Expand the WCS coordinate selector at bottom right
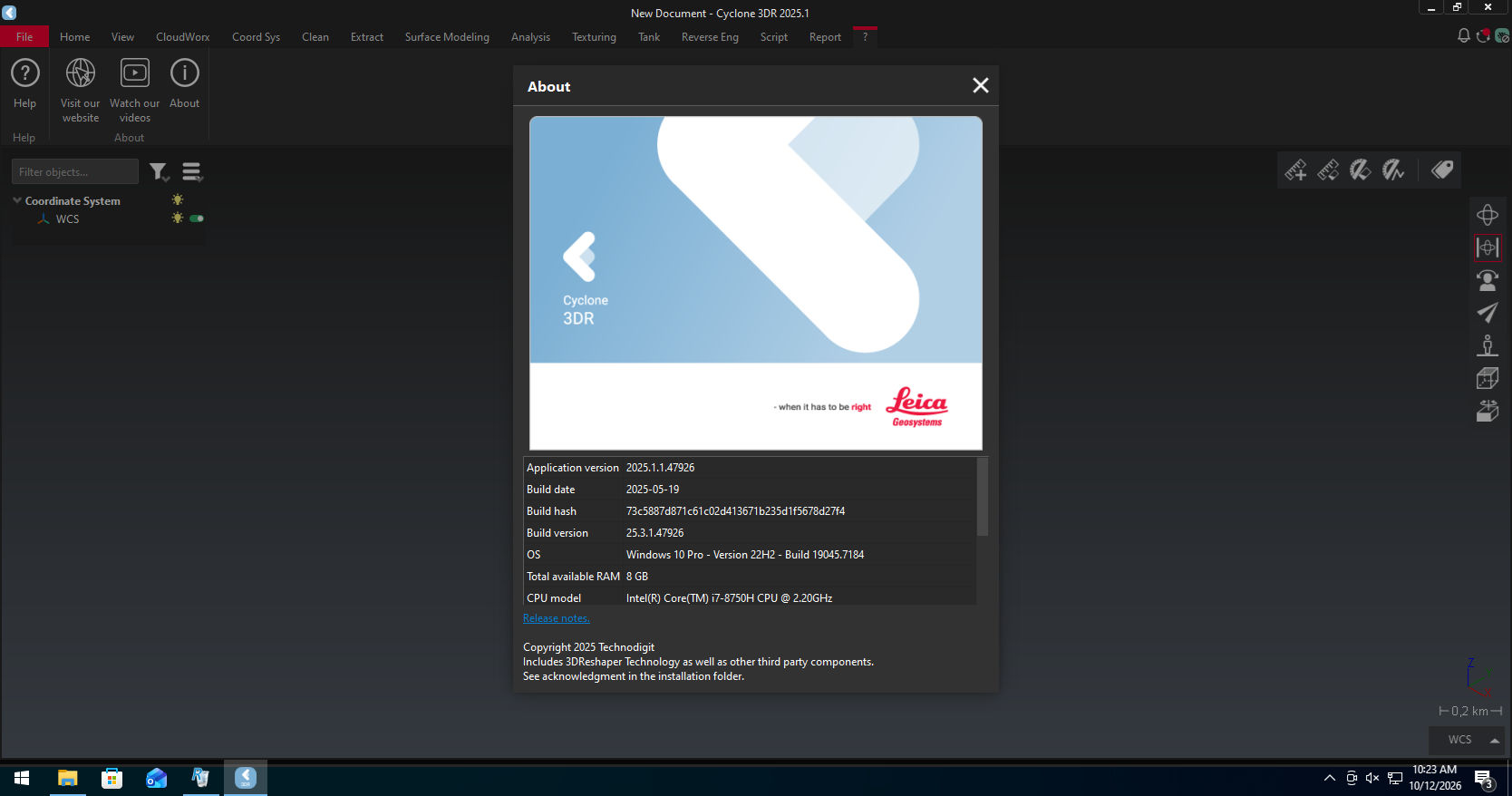 (1468, 740)
